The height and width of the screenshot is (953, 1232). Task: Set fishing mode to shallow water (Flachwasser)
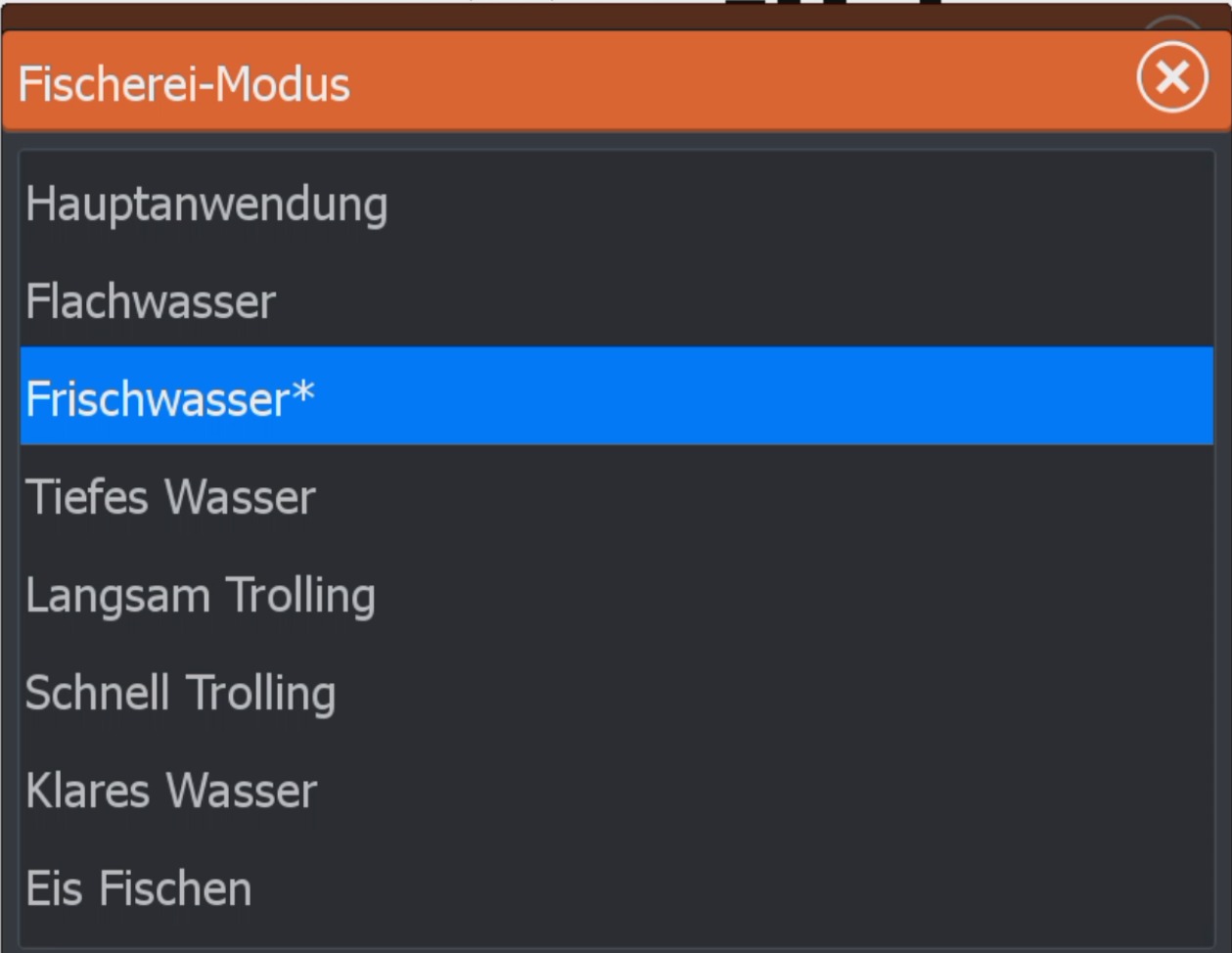151,301
